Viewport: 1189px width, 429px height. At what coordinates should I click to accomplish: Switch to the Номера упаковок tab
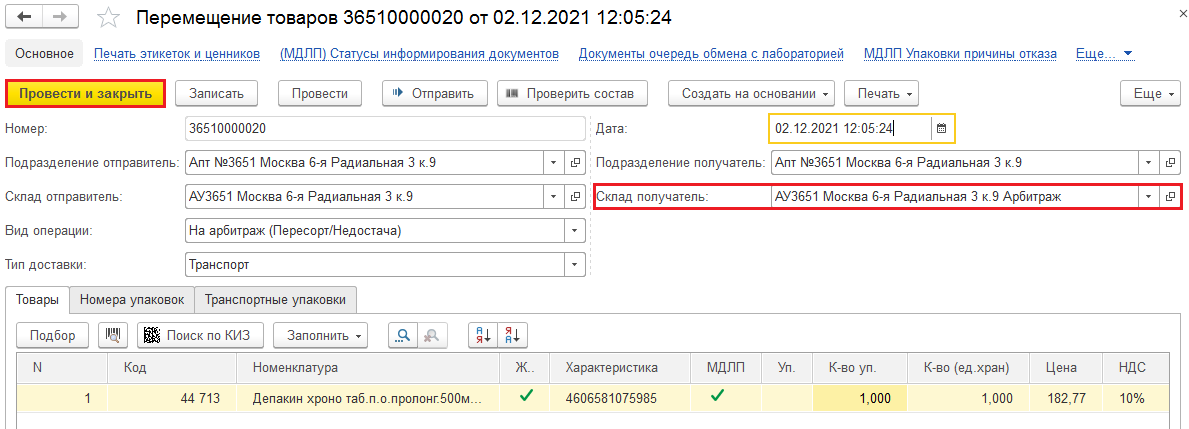tap(132, 299)
